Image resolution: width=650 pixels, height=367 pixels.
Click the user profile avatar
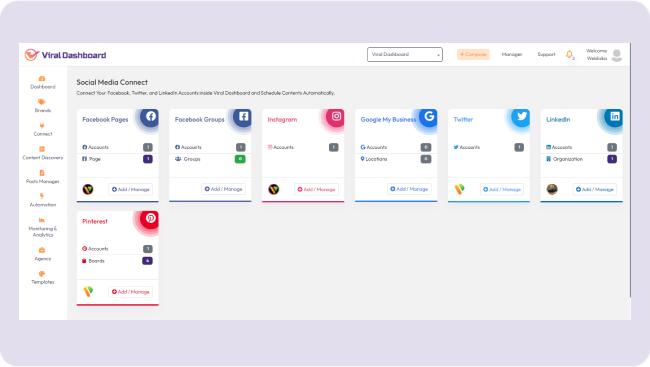[617, 55]
